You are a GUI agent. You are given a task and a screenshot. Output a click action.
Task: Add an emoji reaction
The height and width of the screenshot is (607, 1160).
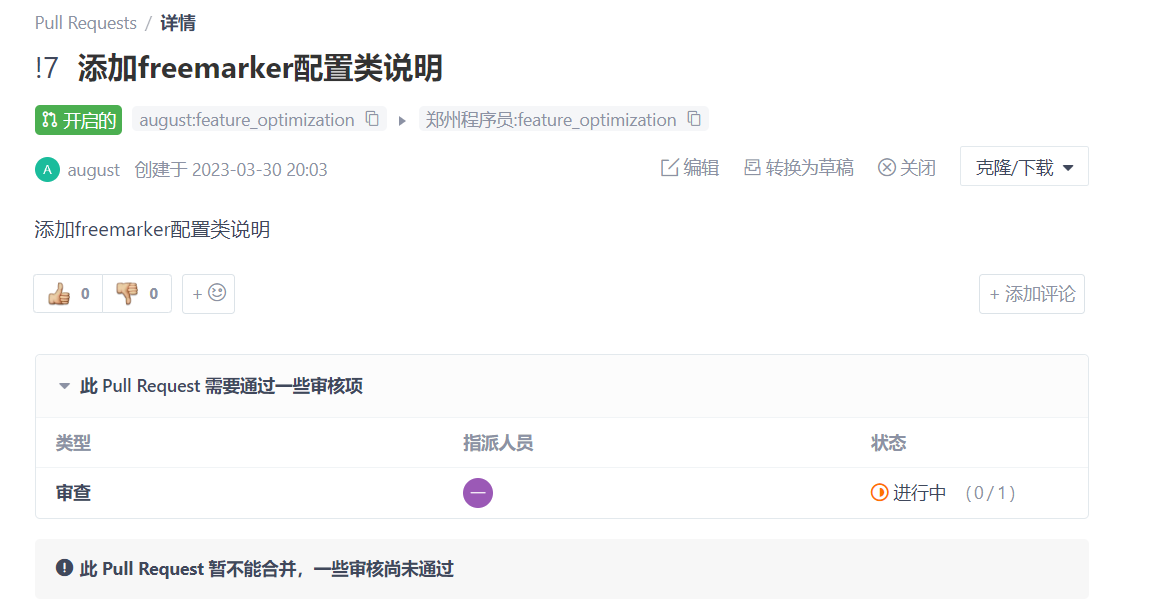pyautogui.click(x=208, y=294)
